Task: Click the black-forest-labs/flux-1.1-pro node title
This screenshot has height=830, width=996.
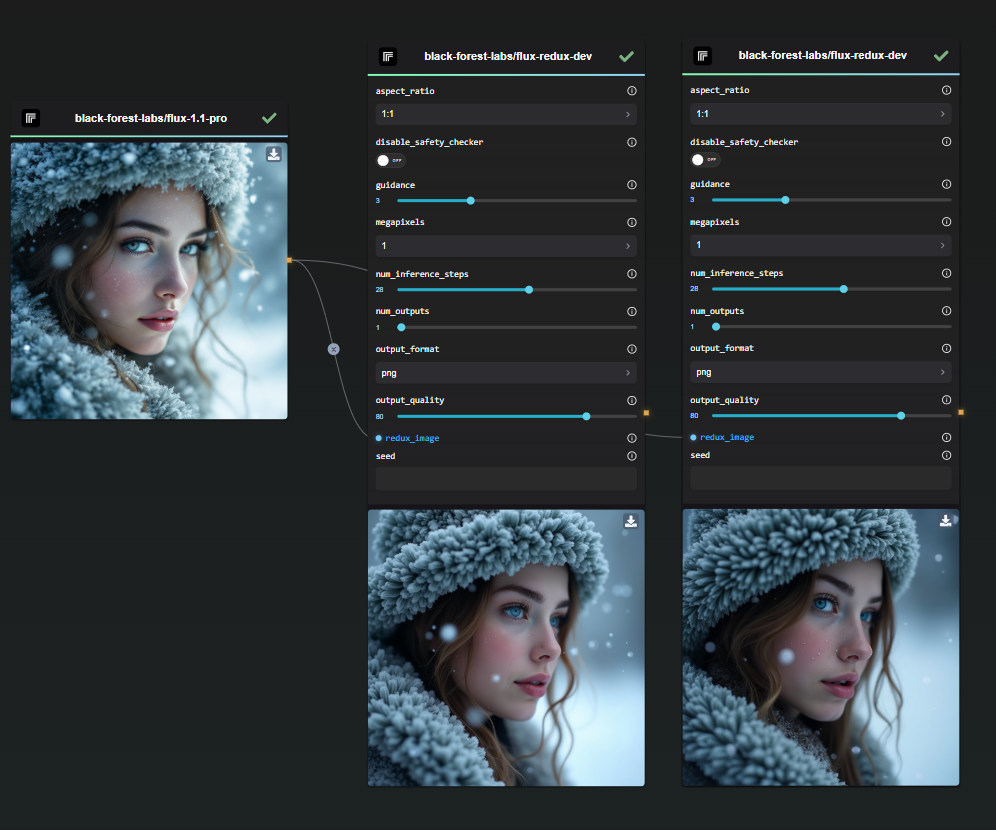Action: pyautogui.click(x=151, y=118)
